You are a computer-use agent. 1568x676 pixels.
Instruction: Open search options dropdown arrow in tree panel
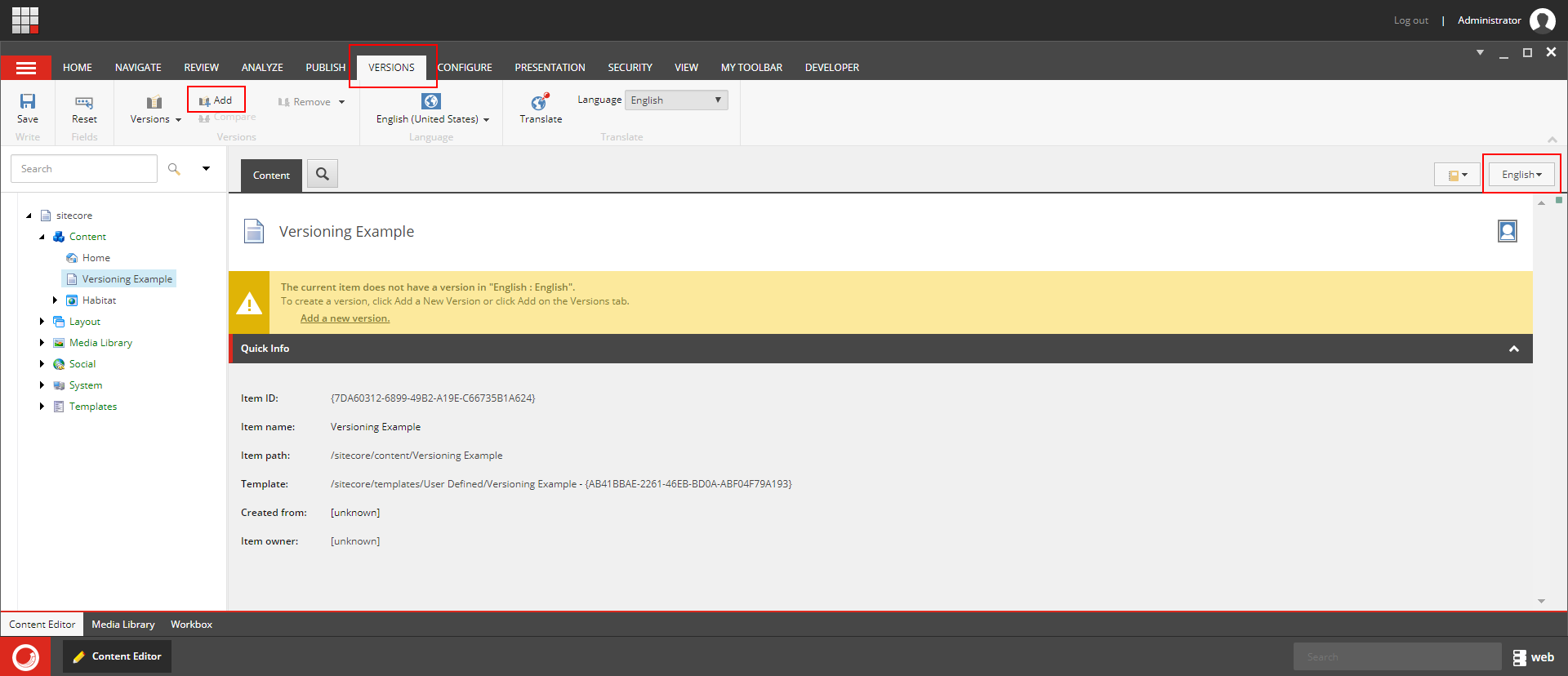pos(206,169)
